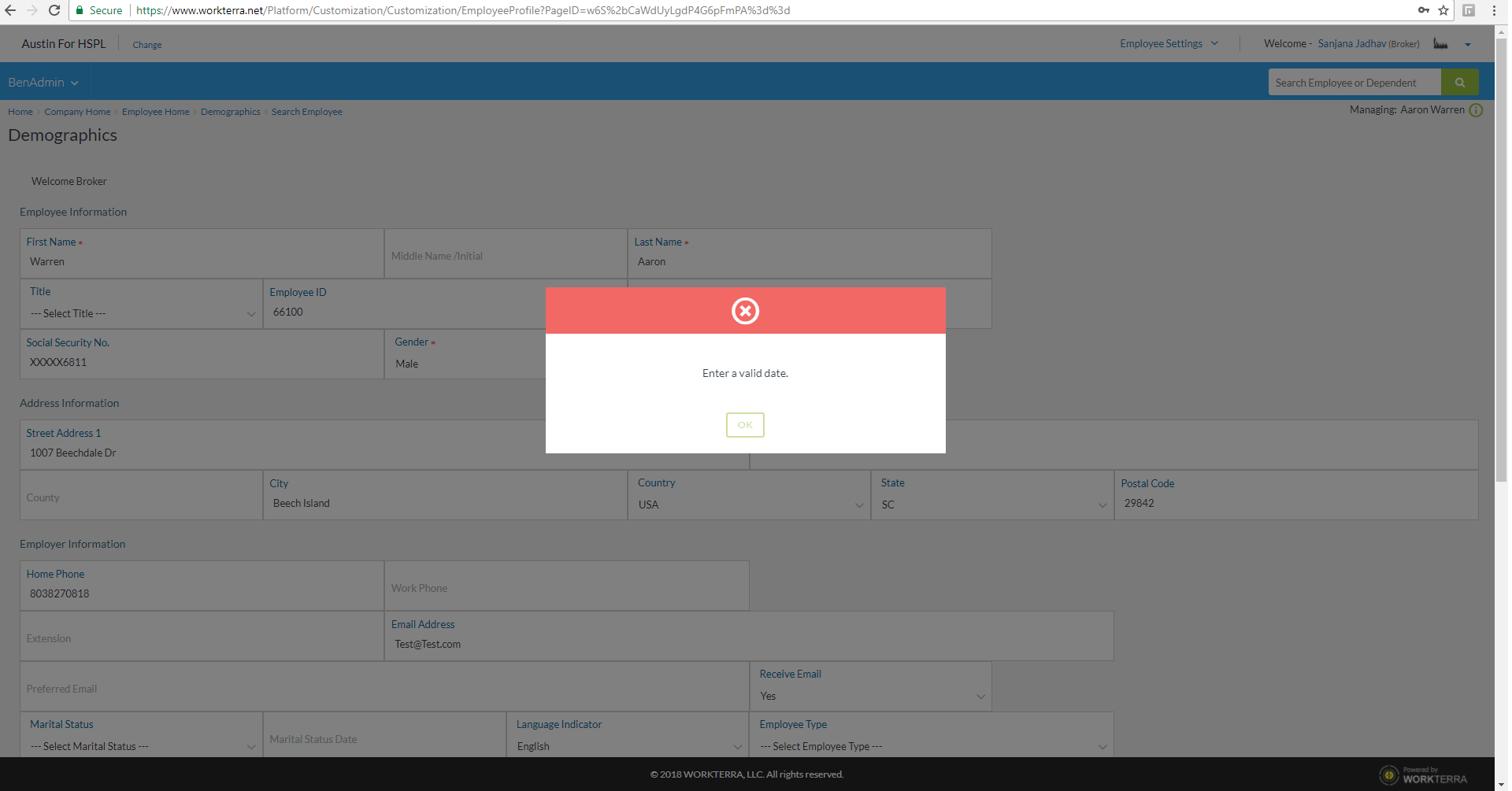Expand the Receive Email dropdown
1512x791 pixels.
pyautogui.click(x=870, y=696)
